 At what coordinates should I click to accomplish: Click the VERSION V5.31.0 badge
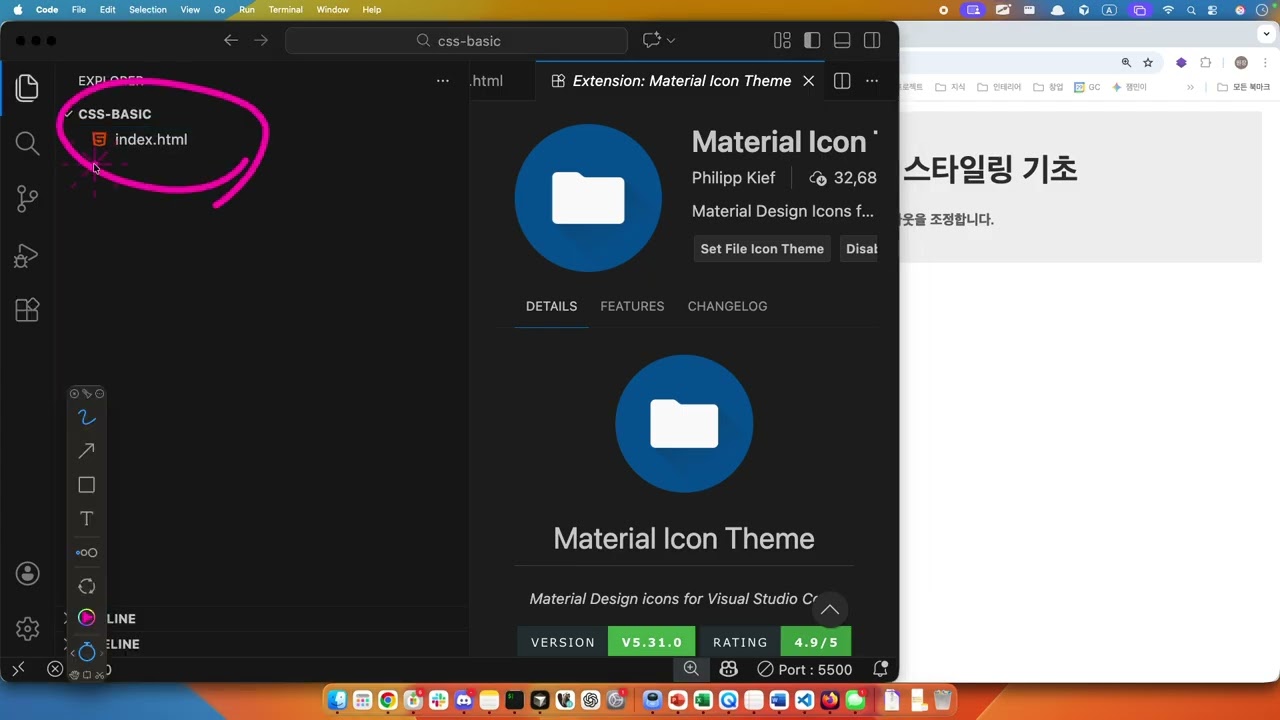(606, 642)
